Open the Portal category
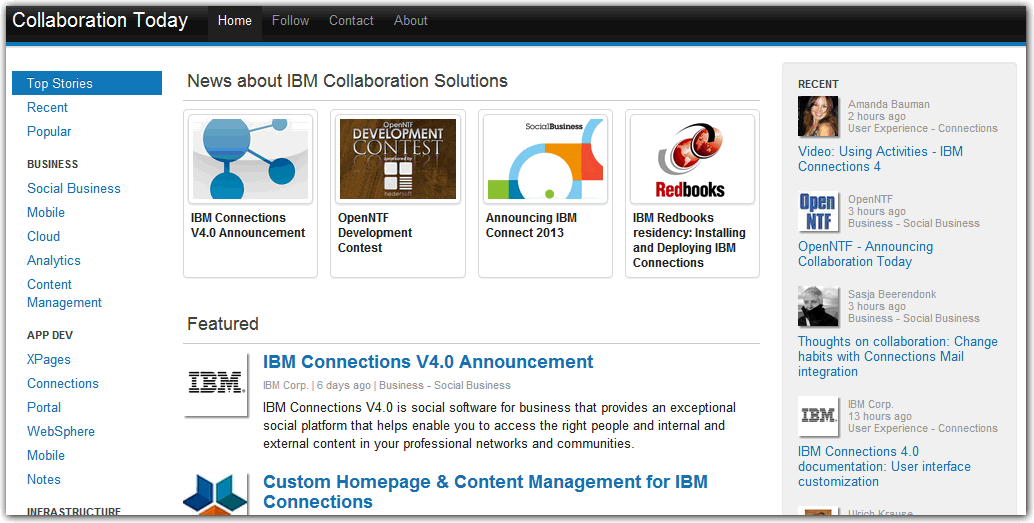Image resolution: width=1034 pixels, height=523 pixels. point(44,408)
